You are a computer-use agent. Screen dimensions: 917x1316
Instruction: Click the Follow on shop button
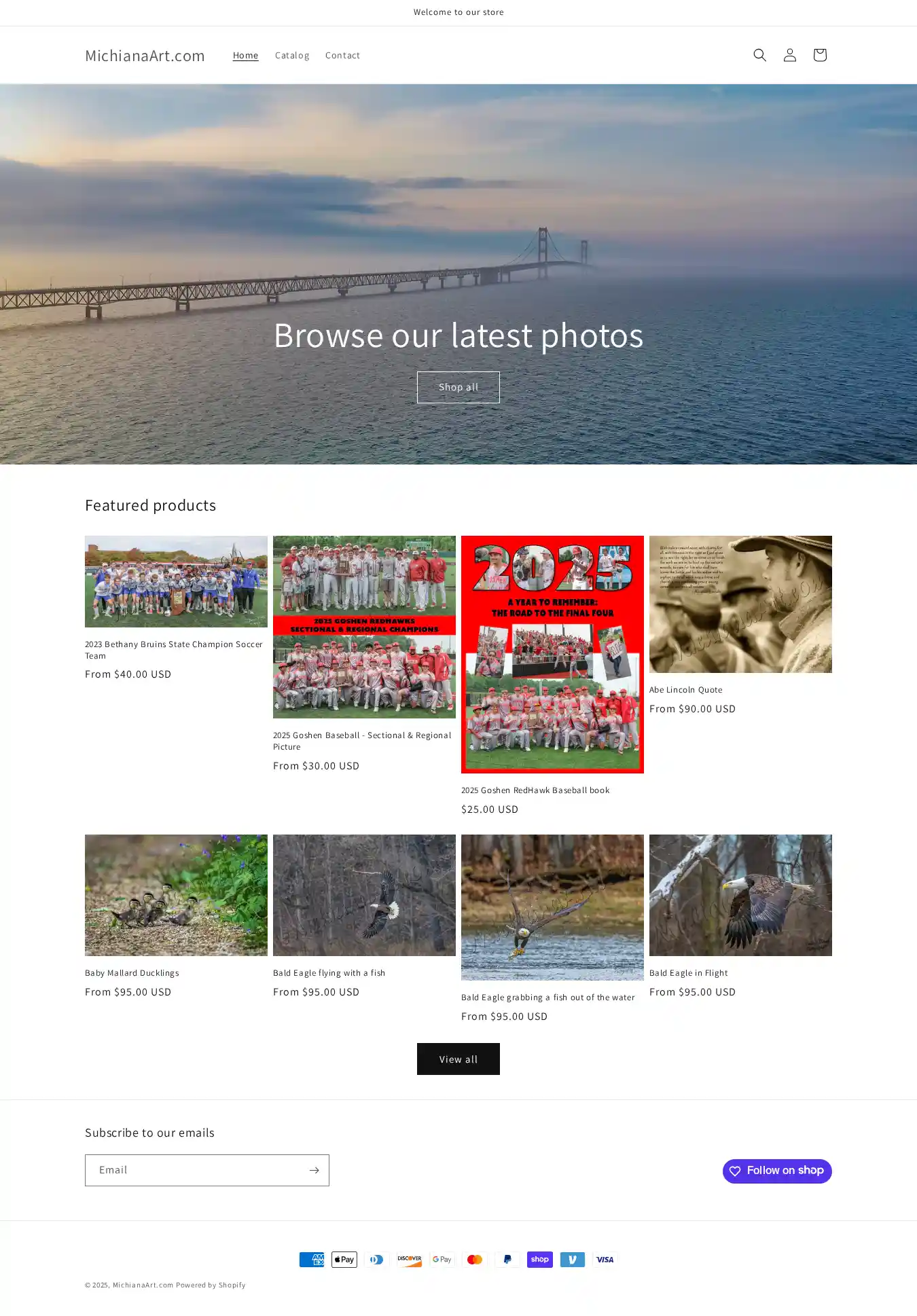click(777, 1171)
